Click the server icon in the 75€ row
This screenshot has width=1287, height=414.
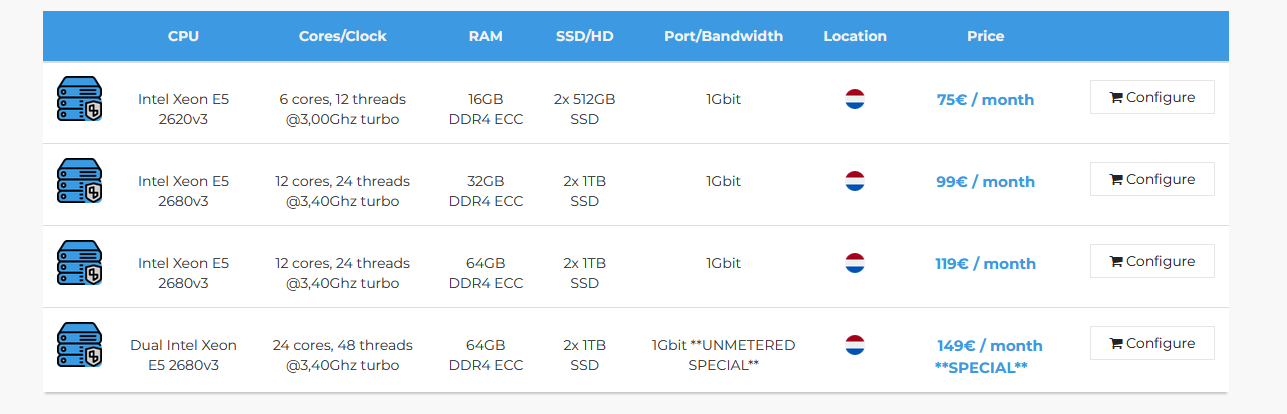pos(79,99)
